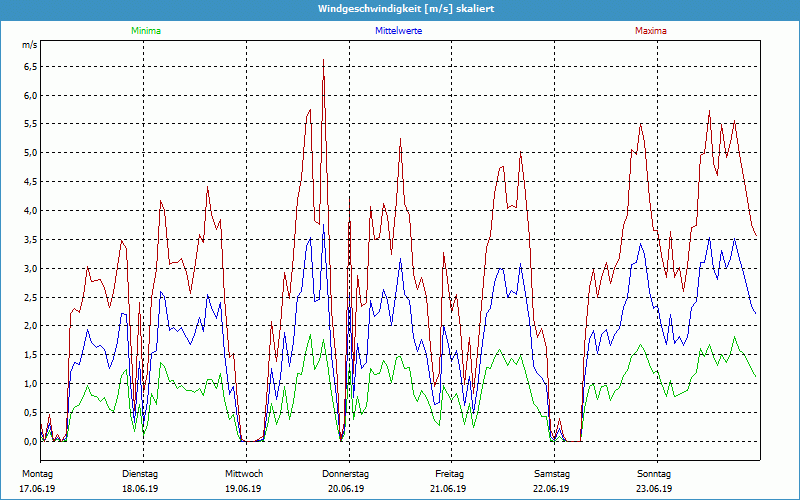Click the Freitag day label
This screenshot has width=800, height=500.
(449, 474)
